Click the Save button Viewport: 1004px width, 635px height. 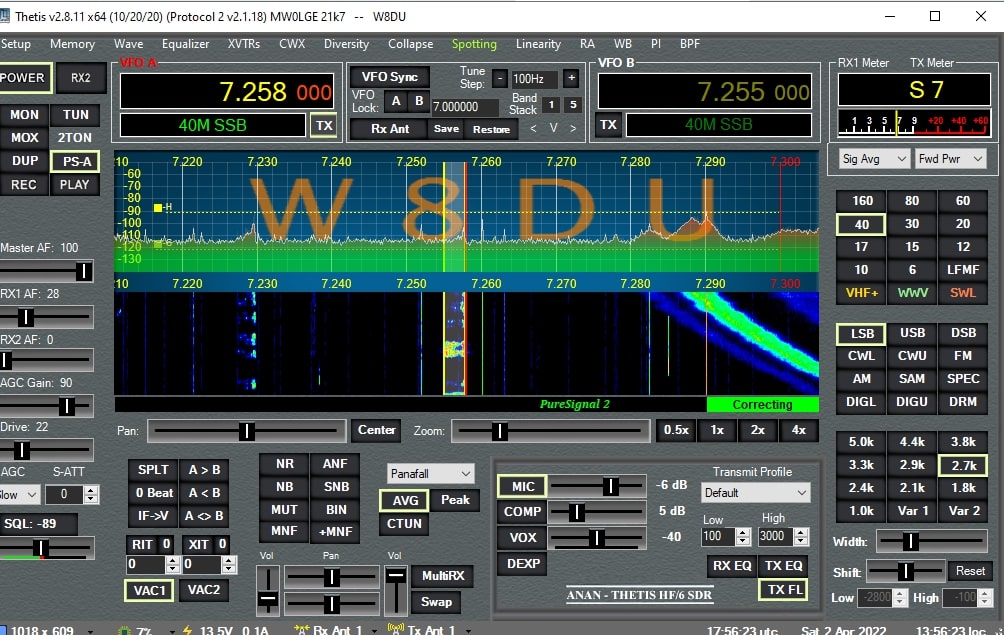(446, 129)
